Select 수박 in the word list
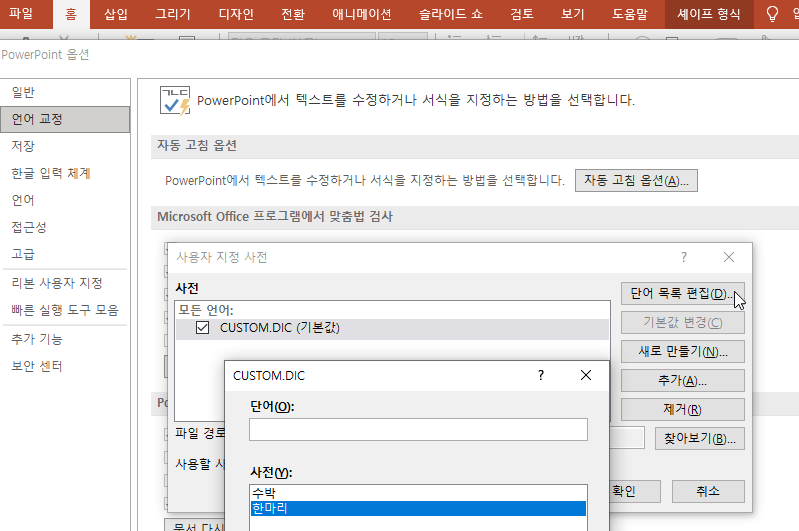The width and height of the screenshot is (799, 531). pyautogui.click(x=418, y=493)
